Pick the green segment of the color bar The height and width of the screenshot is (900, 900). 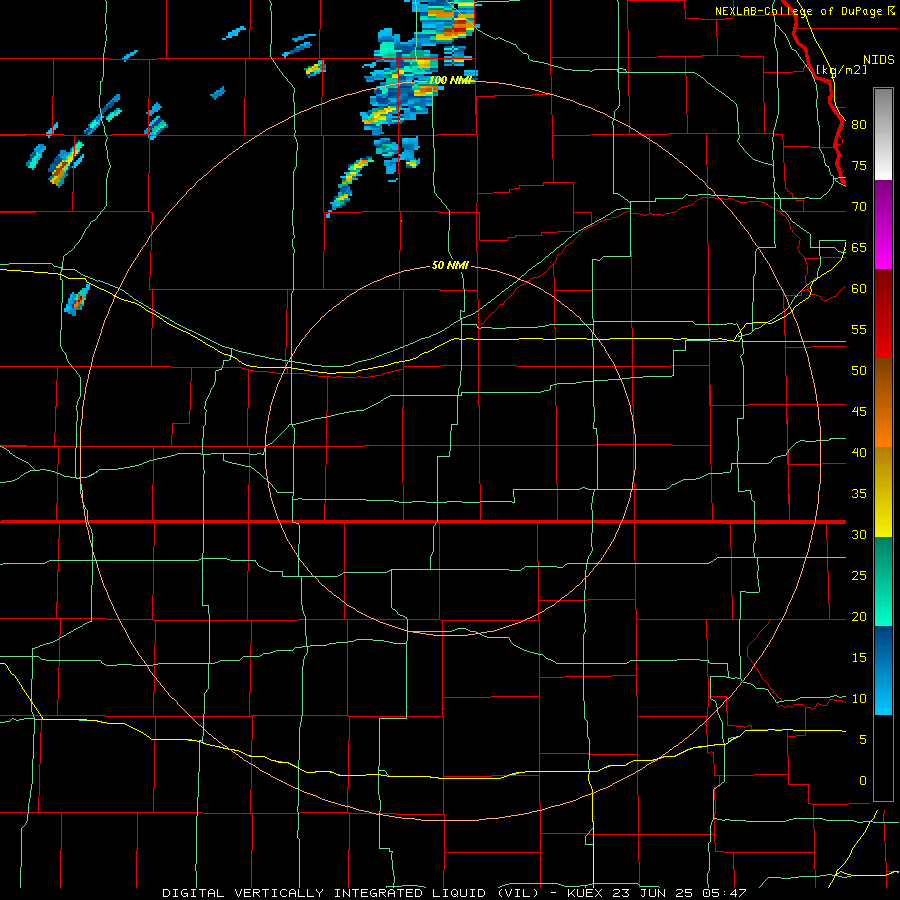click(883, 581)
